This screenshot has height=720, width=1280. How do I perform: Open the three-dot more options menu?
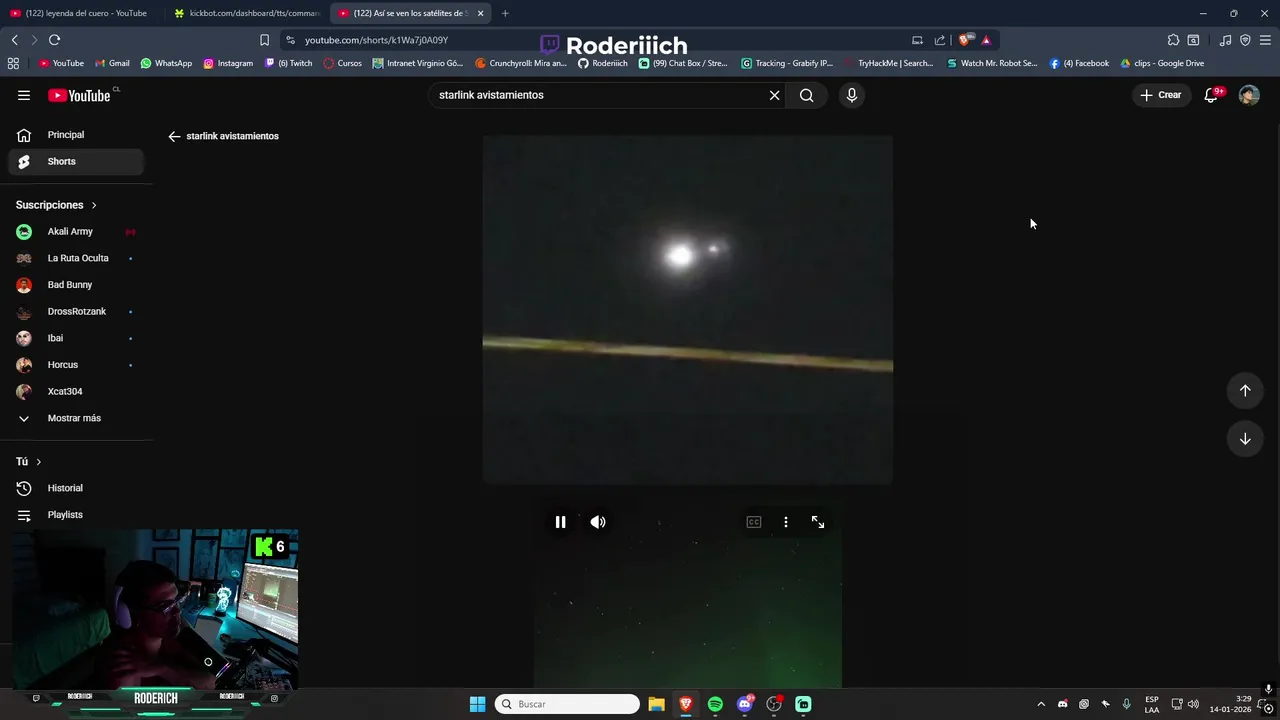pos(786,522)
